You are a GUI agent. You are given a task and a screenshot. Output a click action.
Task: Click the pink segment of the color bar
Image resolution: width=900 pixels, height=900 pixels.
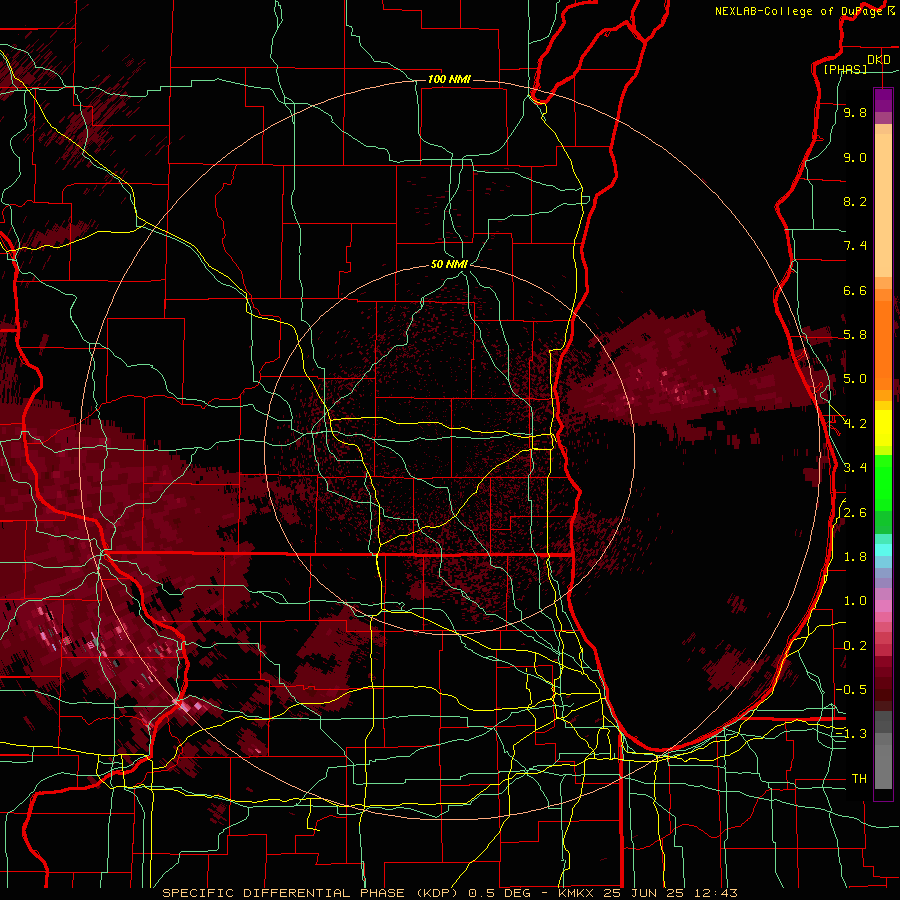[883, 606]
